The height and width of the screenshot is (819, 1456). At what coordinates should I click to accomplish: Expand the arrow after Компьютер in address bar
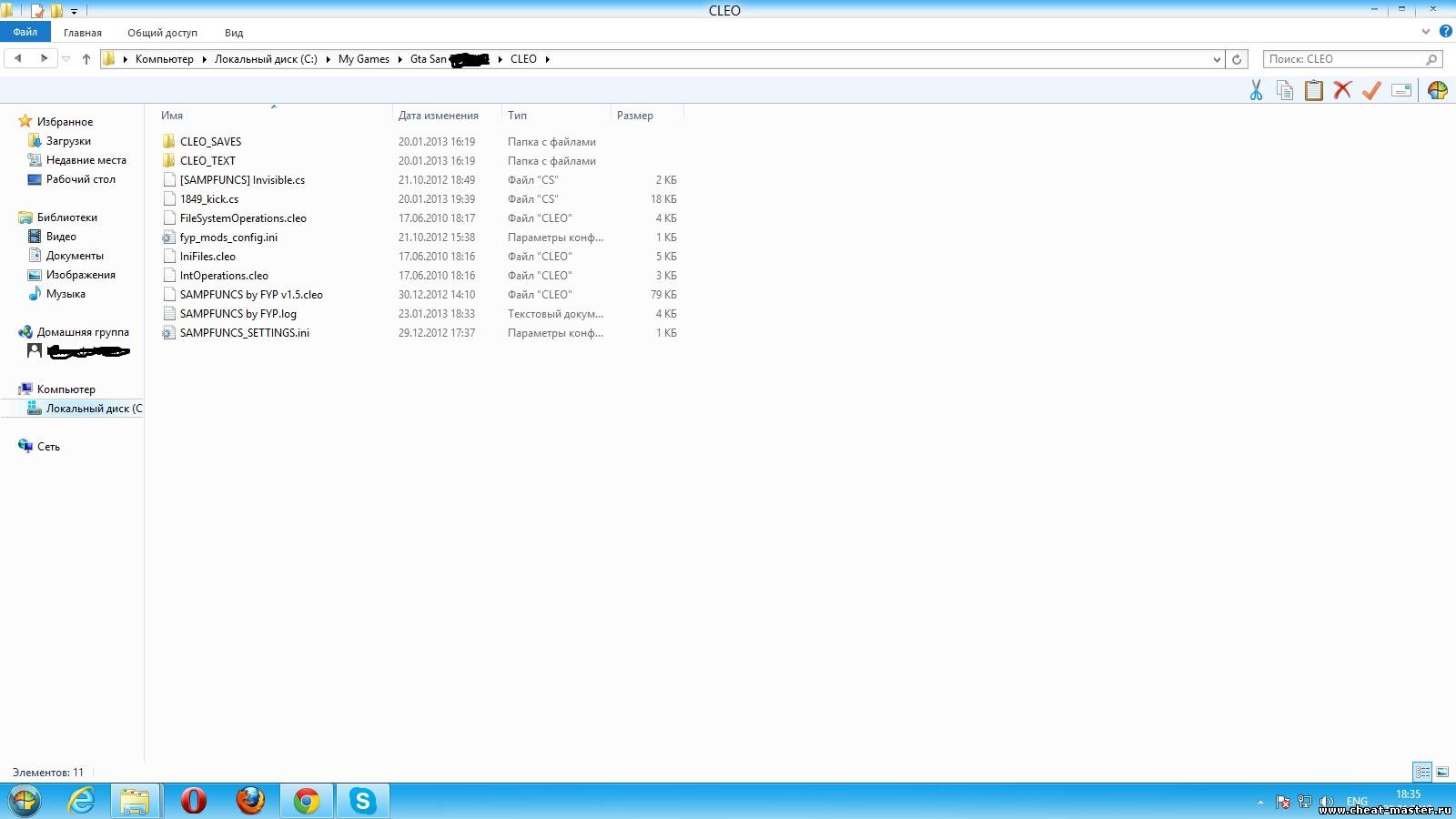tap(204, 59)
